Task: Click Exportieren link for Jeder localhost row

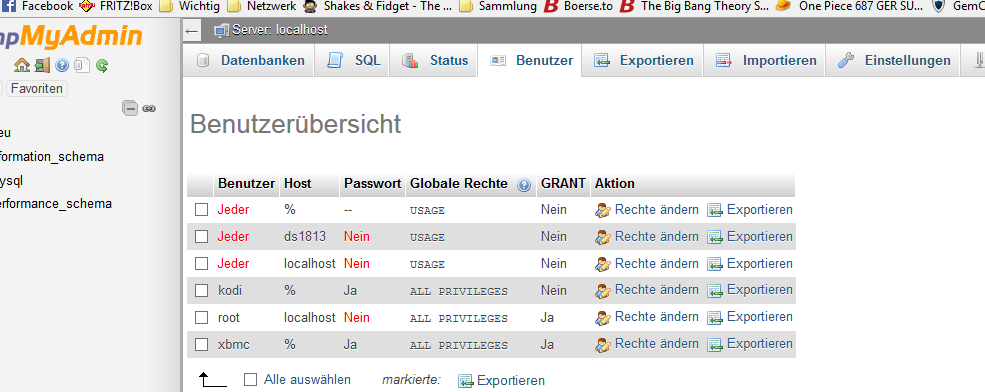Action: 750,264
